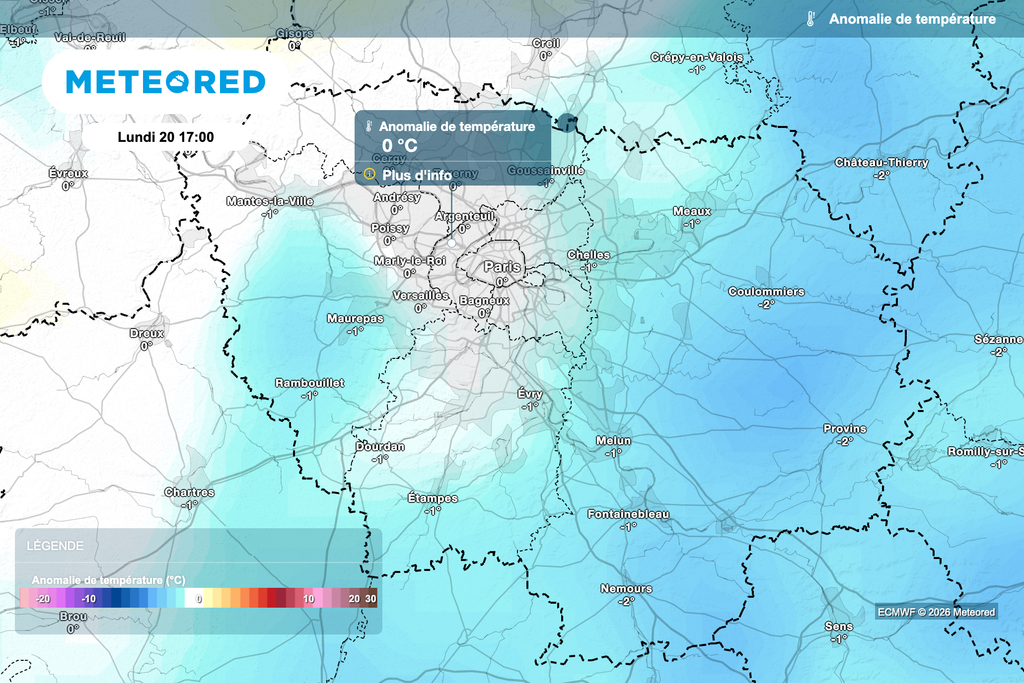Click the Meteored logo
The width and height of the screenshot is (1024, 683).
click(165, 82)
